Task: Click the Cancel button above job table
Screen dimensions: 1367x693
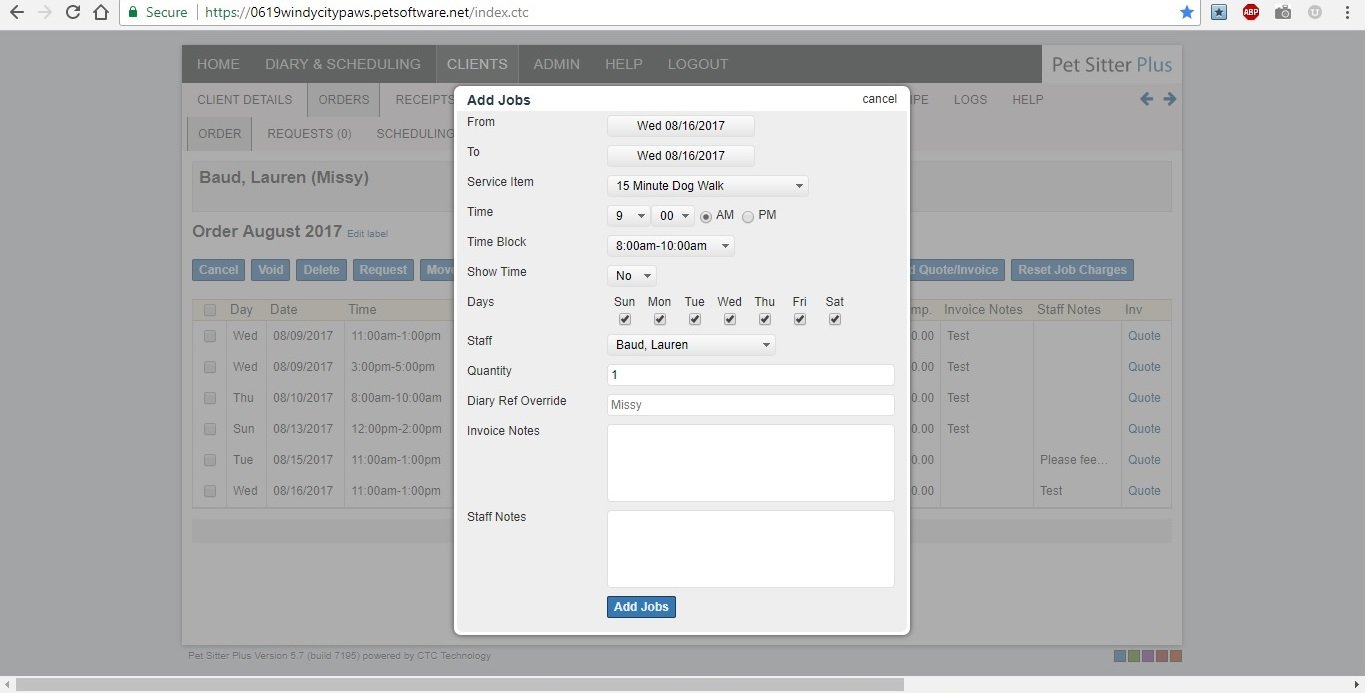Action: pyautogui.click(x=218, y=270)
